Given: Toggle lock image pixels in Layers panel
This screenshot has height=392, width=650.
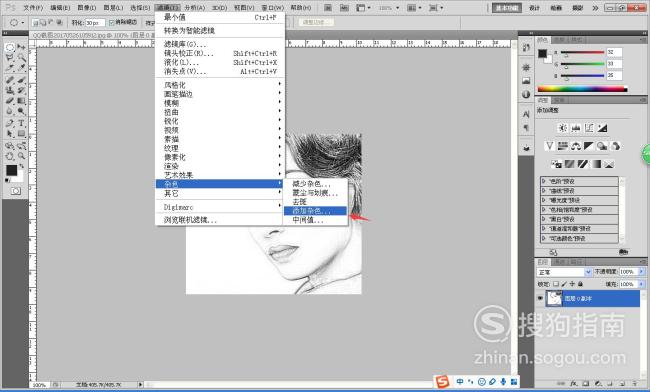Looking at the screenshot, I should click(564, 284).
